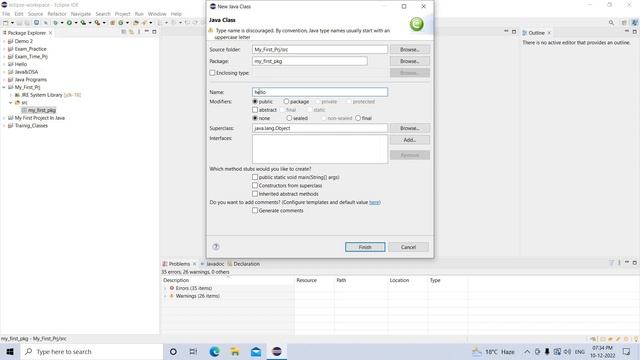Click the Collapse All icon in Package Explorer
The image size is (640, 360).
click(124, 32)
